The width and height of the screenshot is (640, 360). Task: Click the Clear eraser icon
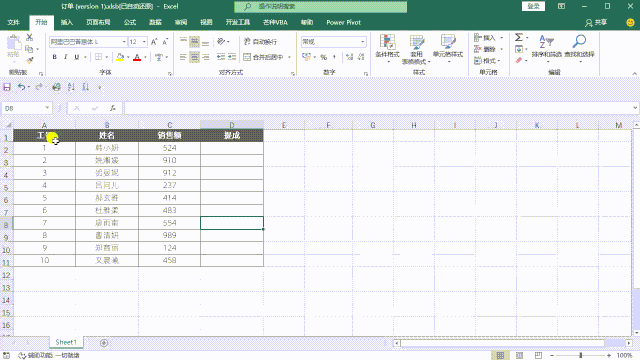pos(519,61)
